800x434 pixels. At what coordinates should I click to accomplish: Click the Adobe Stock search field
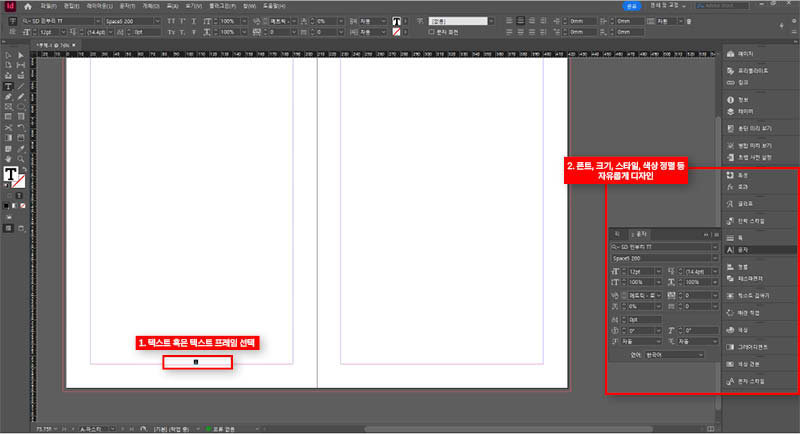tap(722, 6)
